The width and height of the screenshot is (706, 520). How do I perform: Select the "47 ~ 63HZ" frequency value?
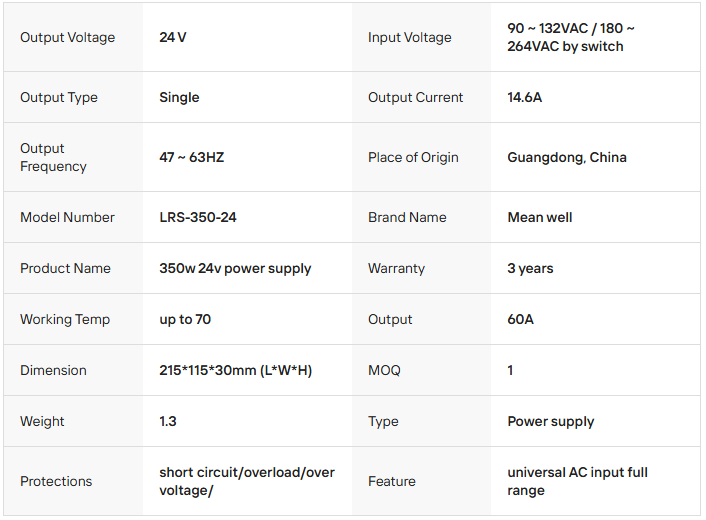click(x=191, y=158)
